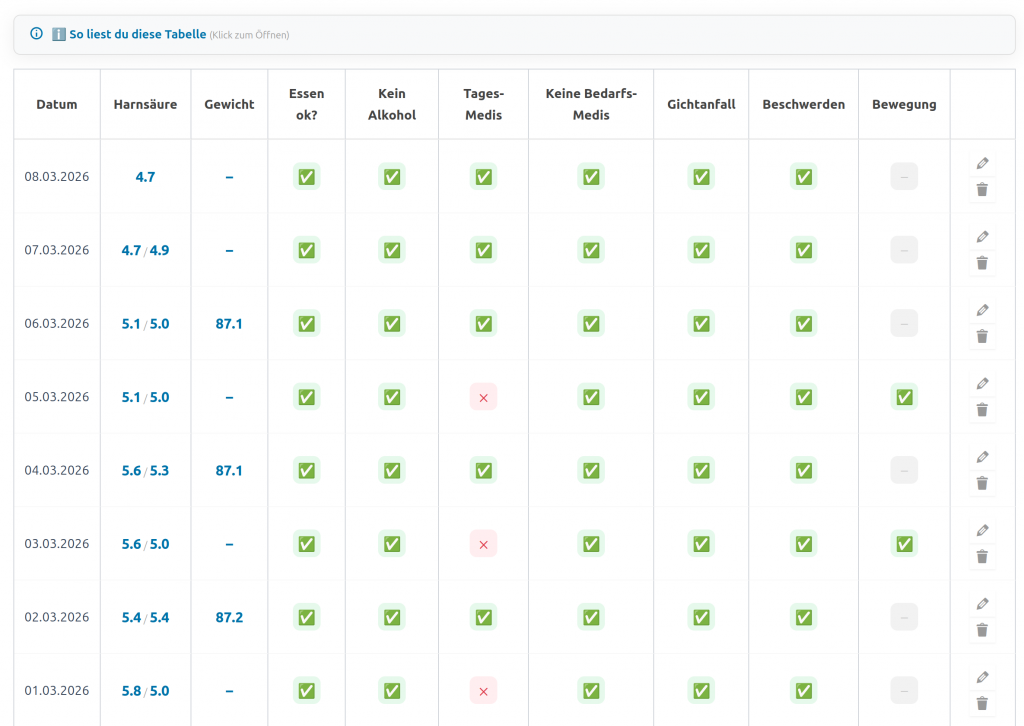Open editing for the 02.03.2026 row
The width and height of the screenshot is (1024, 726).
pos(982,604)
